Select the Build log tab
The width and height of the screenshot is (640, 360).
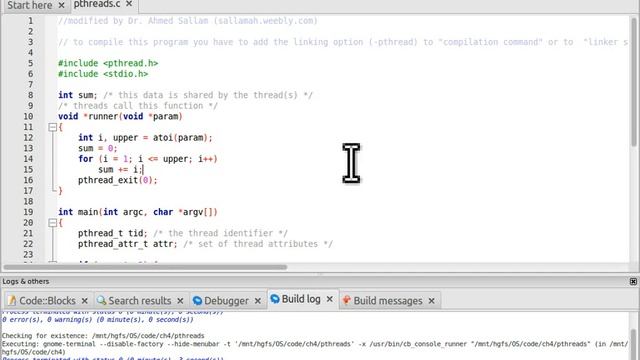(301, 299)
